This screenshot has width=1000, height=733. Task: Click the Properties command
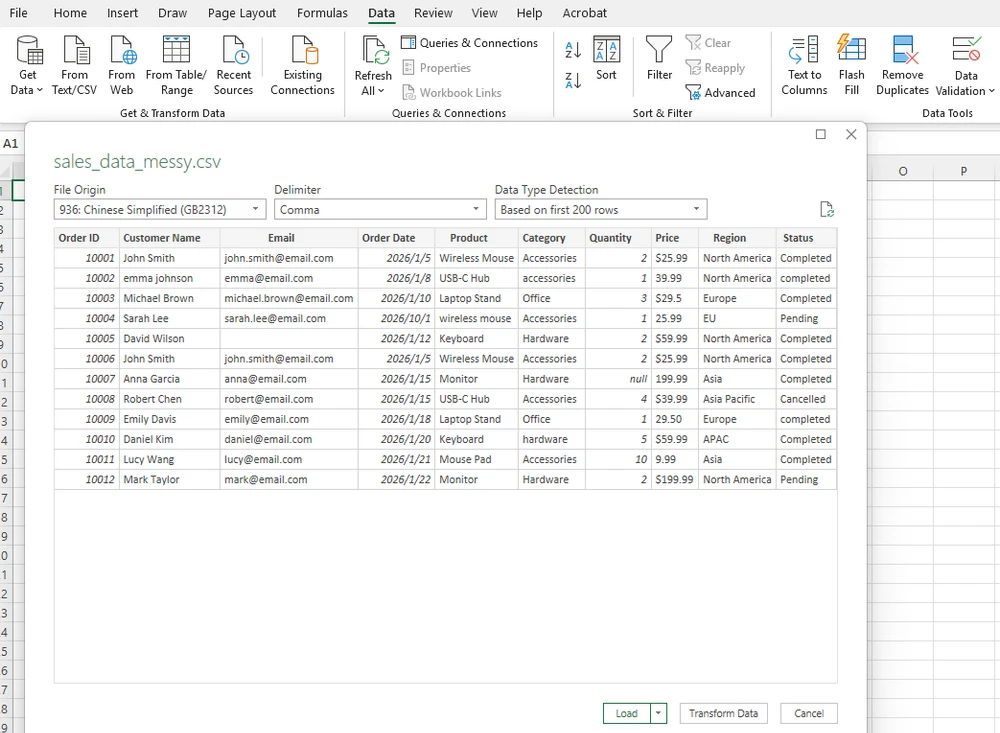tap(437, 68)
